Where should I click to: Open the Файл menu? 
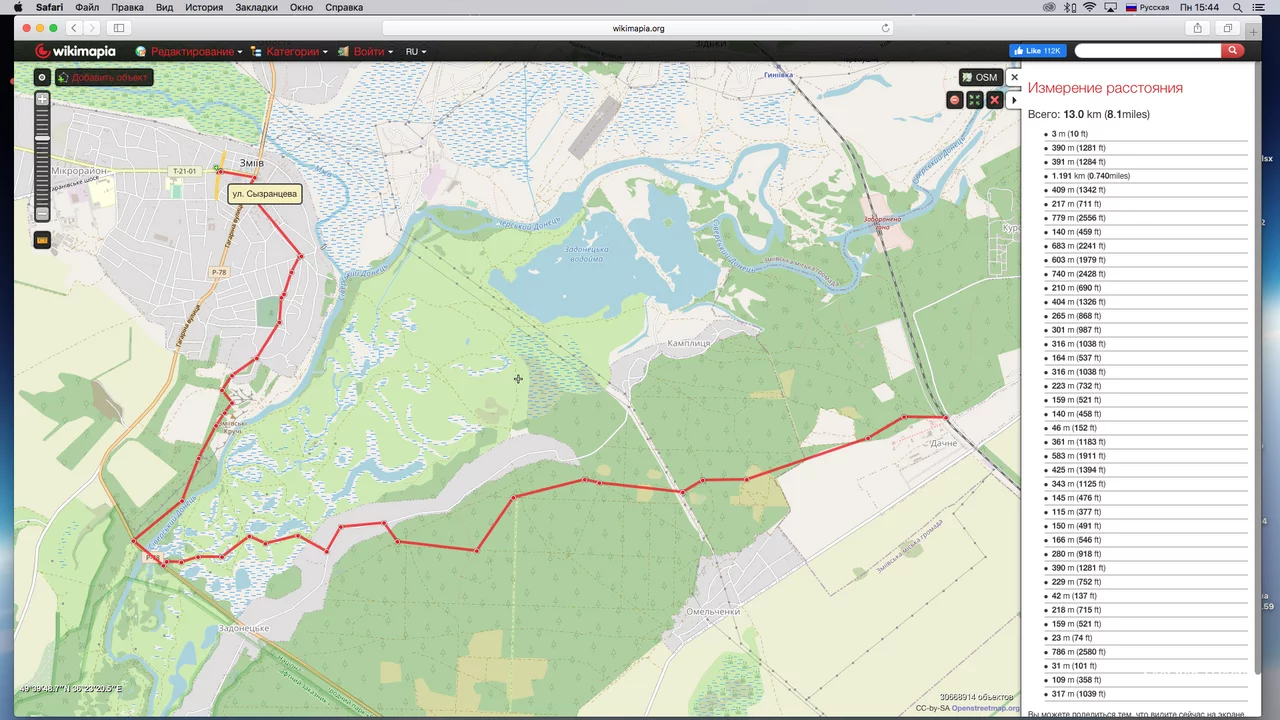pos(87,7)
